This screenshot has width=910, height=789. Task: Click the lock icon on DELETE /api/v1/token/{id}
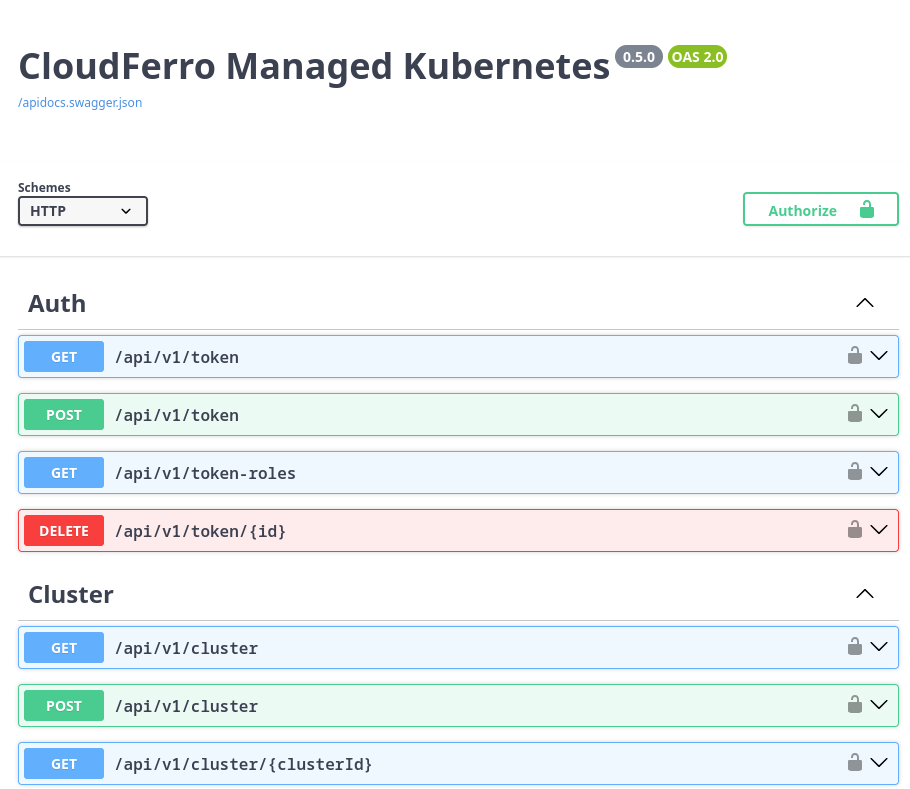pyautogui.click(x=855, y=530)
